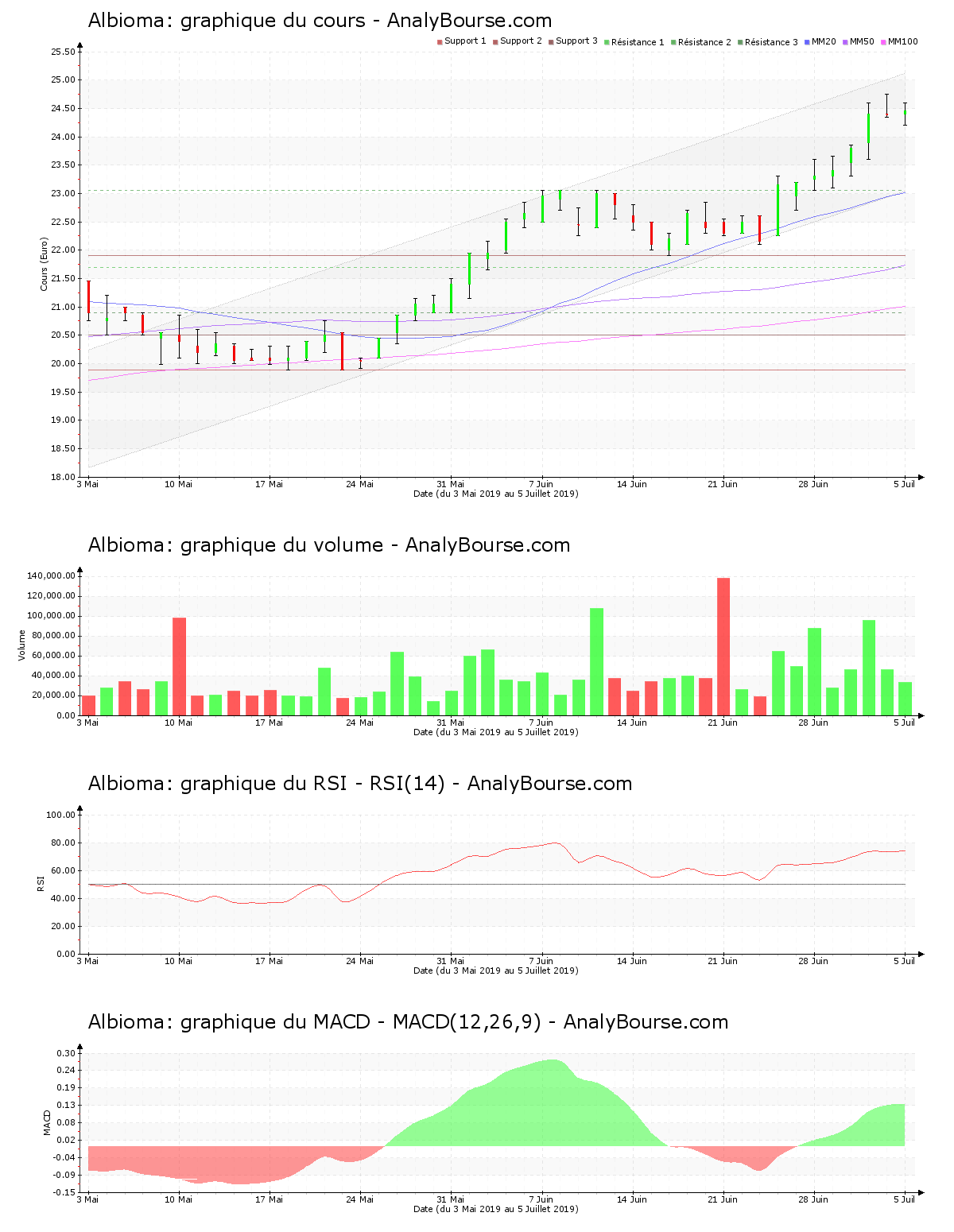Click the vertical 'MACD' axis label
The width and height of the screenshot is (954, 1232).
click(47, 1122)
